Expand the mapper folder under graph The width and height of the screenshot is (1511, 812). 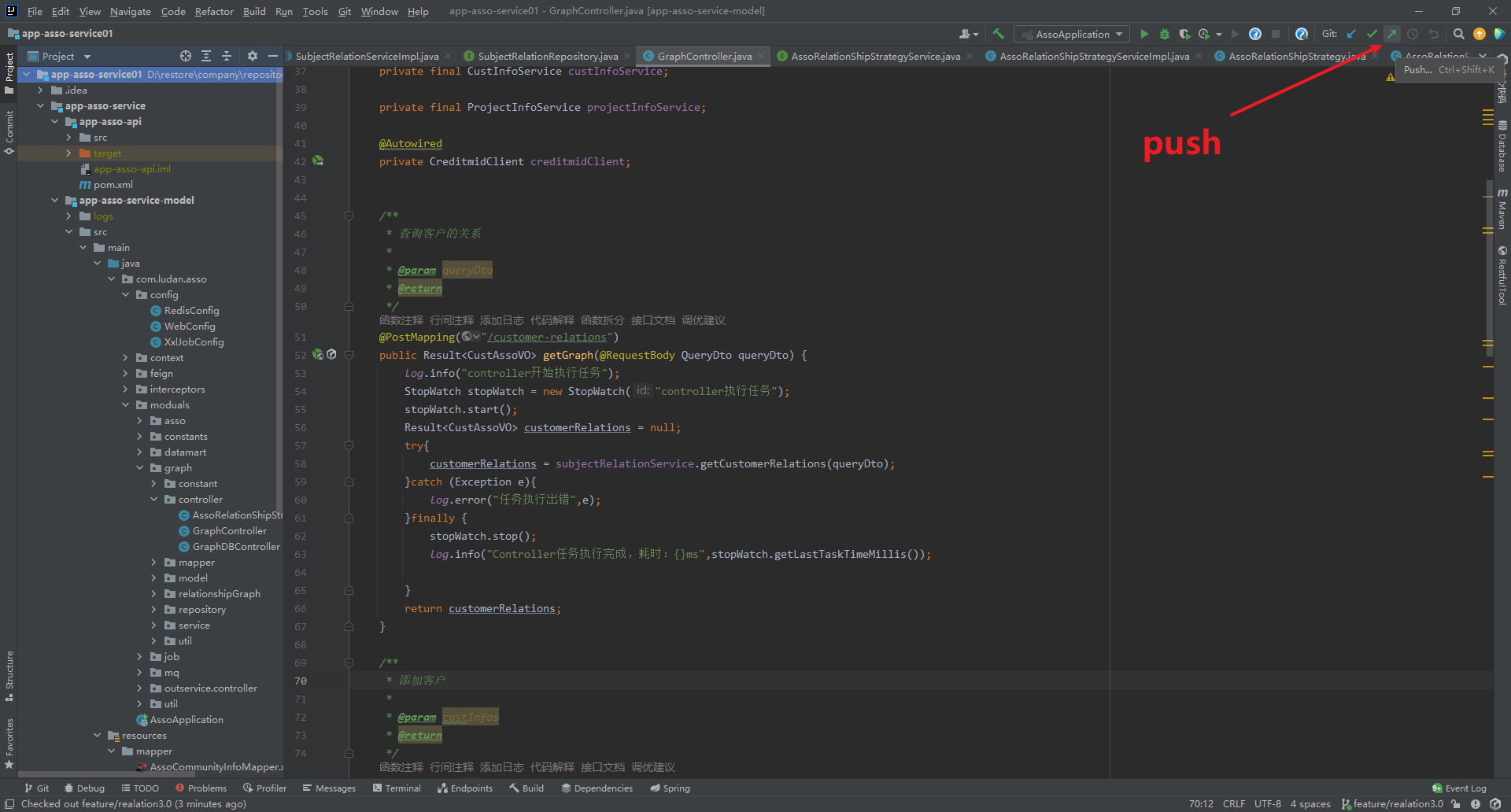click(x=154, y=562)
